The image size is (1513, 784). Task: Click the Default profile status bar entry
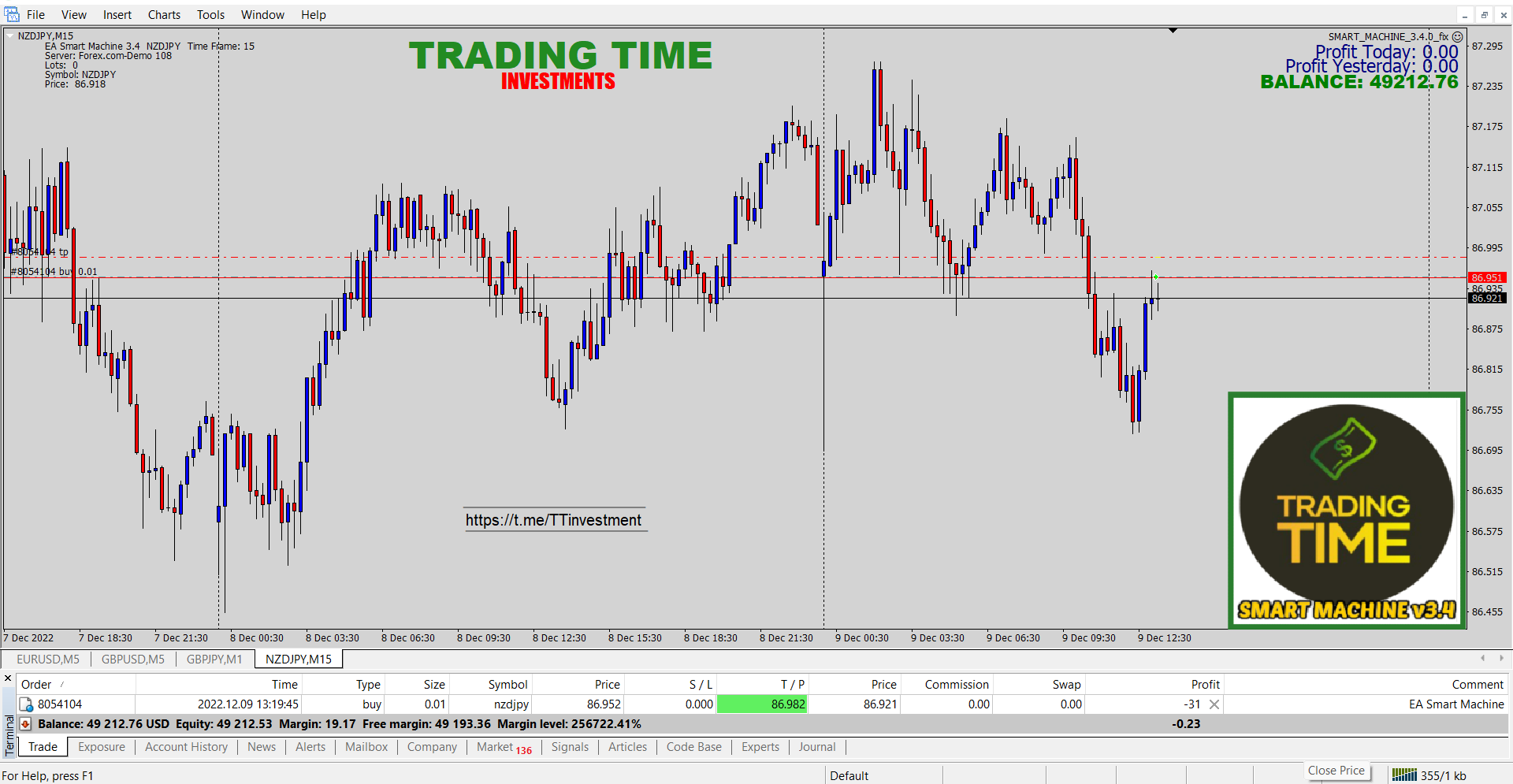(x=849, y=776)
